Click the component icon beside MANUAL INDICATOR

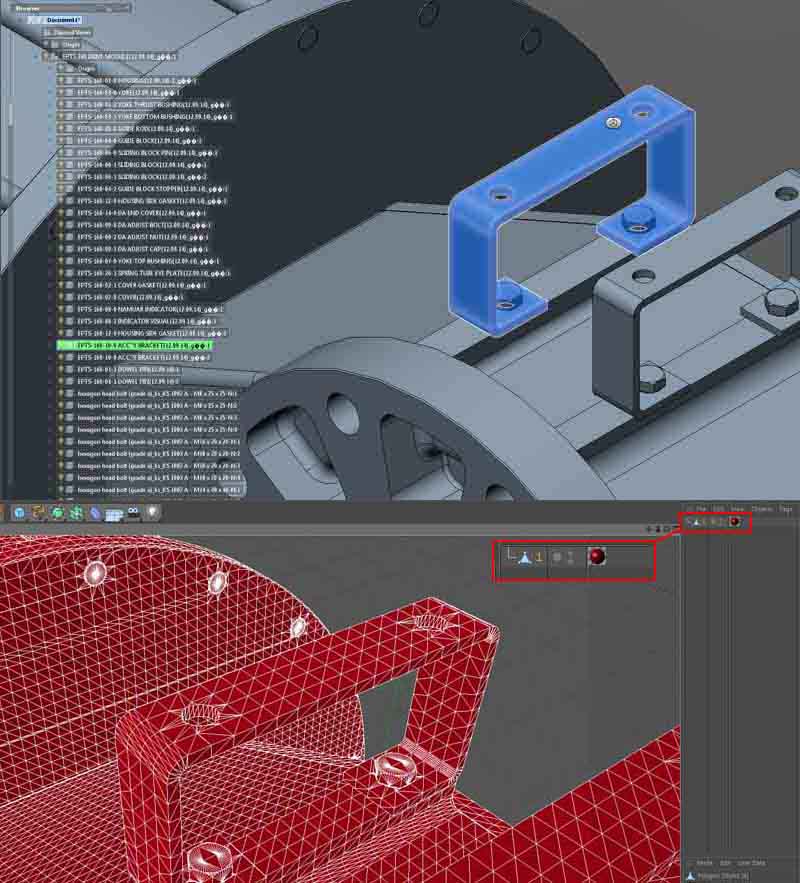(70, 309)
